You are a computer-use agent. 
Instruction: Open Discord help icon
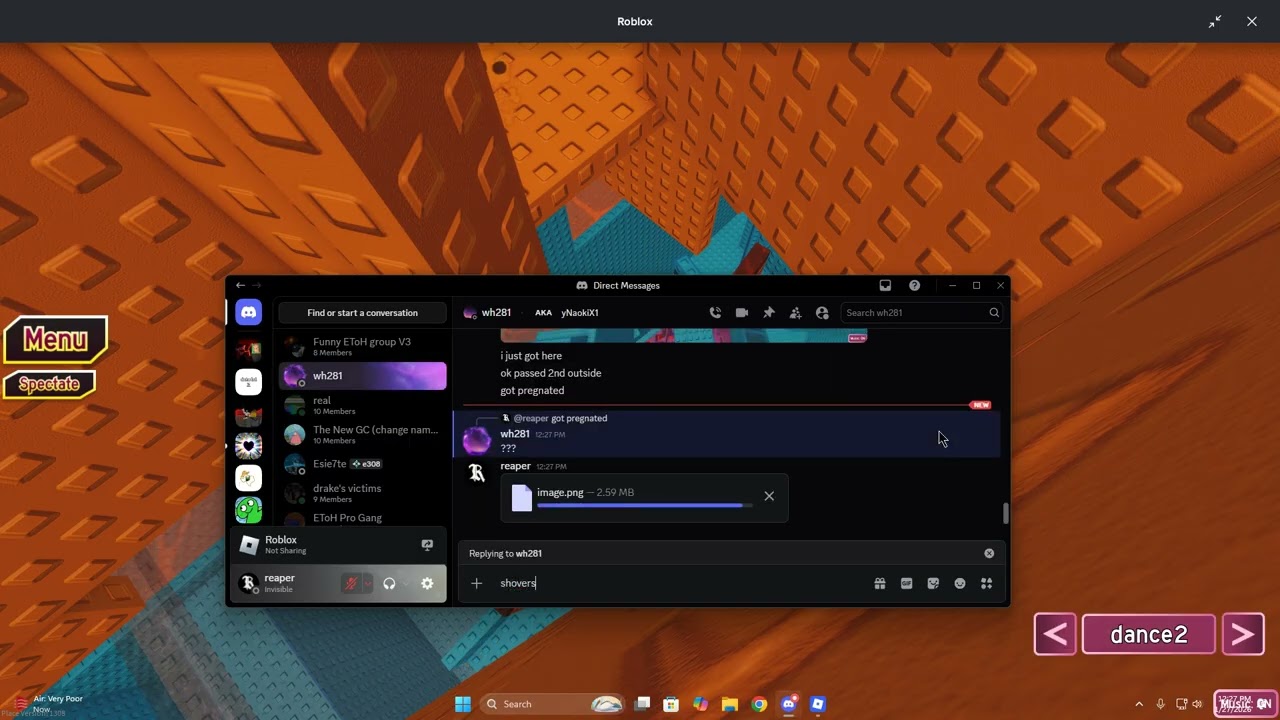[914, 285]
